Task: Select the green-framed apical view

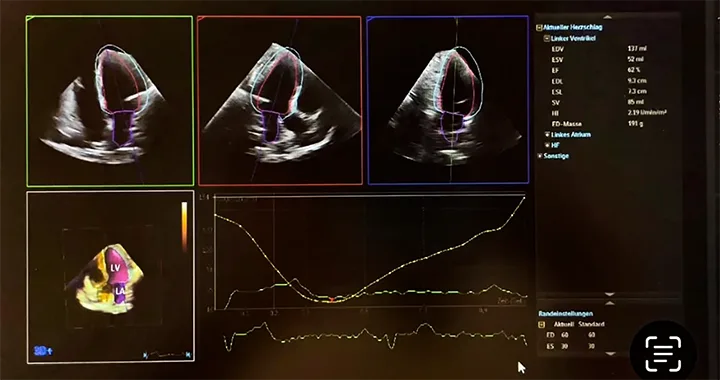Action: 110,101
